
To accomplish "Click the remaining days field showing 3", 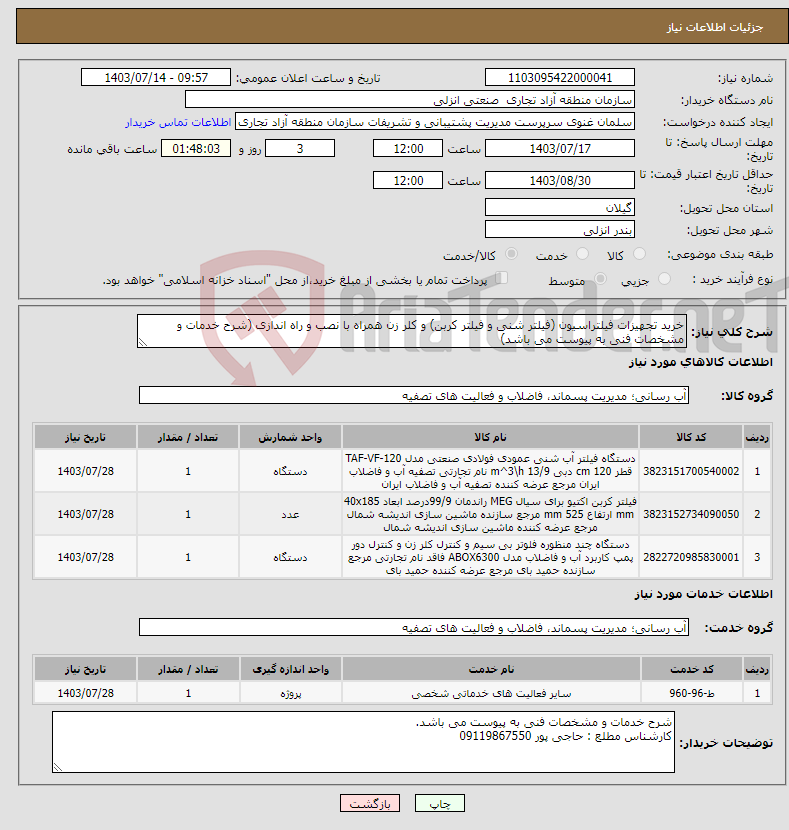I will (x=300, y=148).
